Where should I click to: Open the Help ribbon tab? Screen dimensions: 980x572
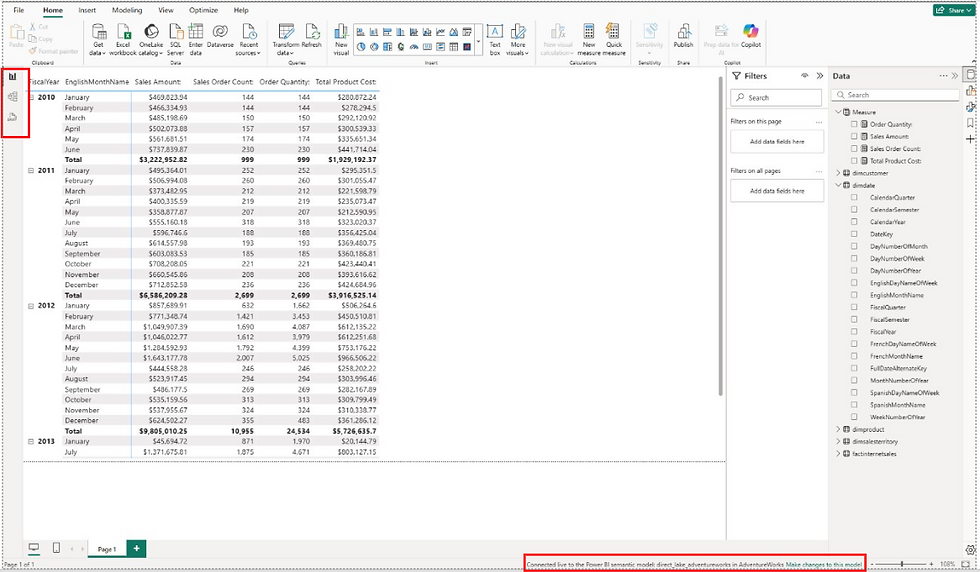[x=241, y=10]
